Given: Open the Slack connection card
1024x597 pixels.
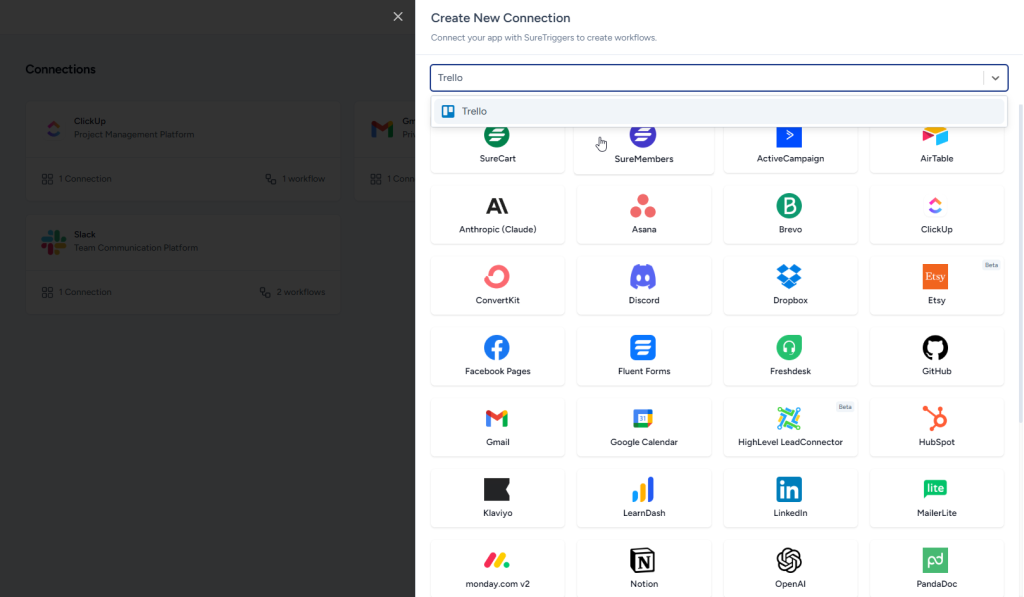Looking at the screenshot, I should pos(182,264).
